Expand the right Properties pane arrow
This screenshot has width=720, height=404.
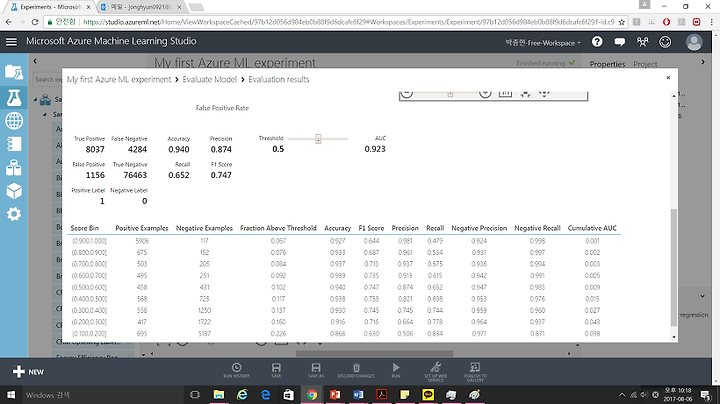(x=703, y=62)
